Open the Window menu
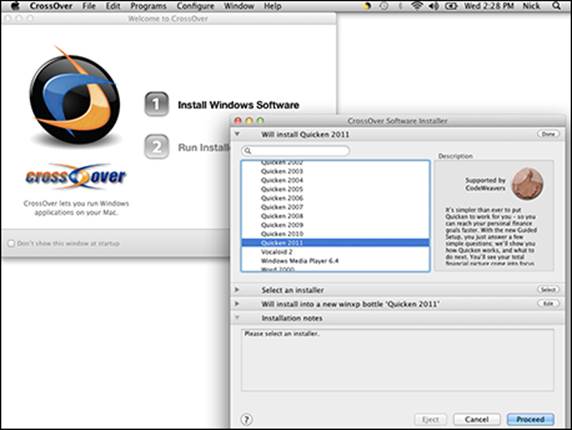The width and height of the screenshot is (572, 430). [x=239, y=6]
